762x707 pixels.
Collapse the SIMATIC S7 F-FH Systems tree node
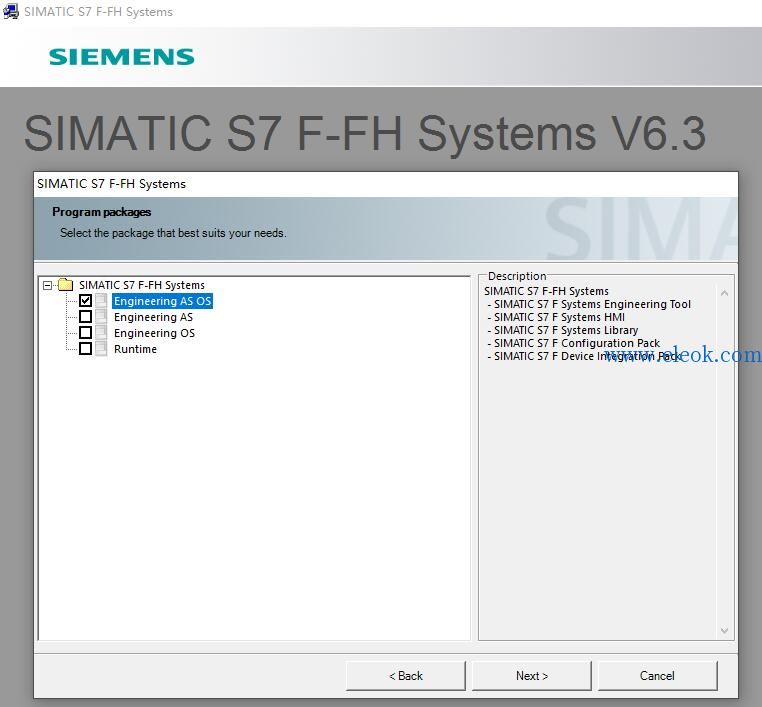pos(47,285)
